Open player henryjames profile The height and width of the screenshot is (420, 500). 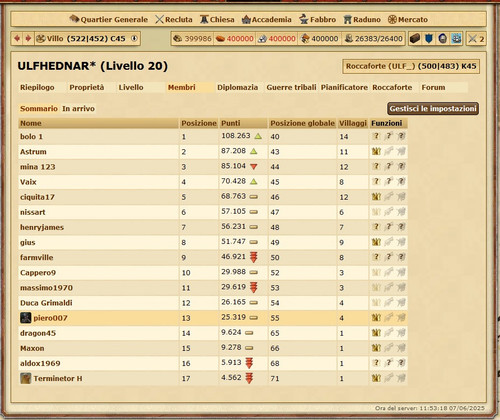click(x=42, y=227)
